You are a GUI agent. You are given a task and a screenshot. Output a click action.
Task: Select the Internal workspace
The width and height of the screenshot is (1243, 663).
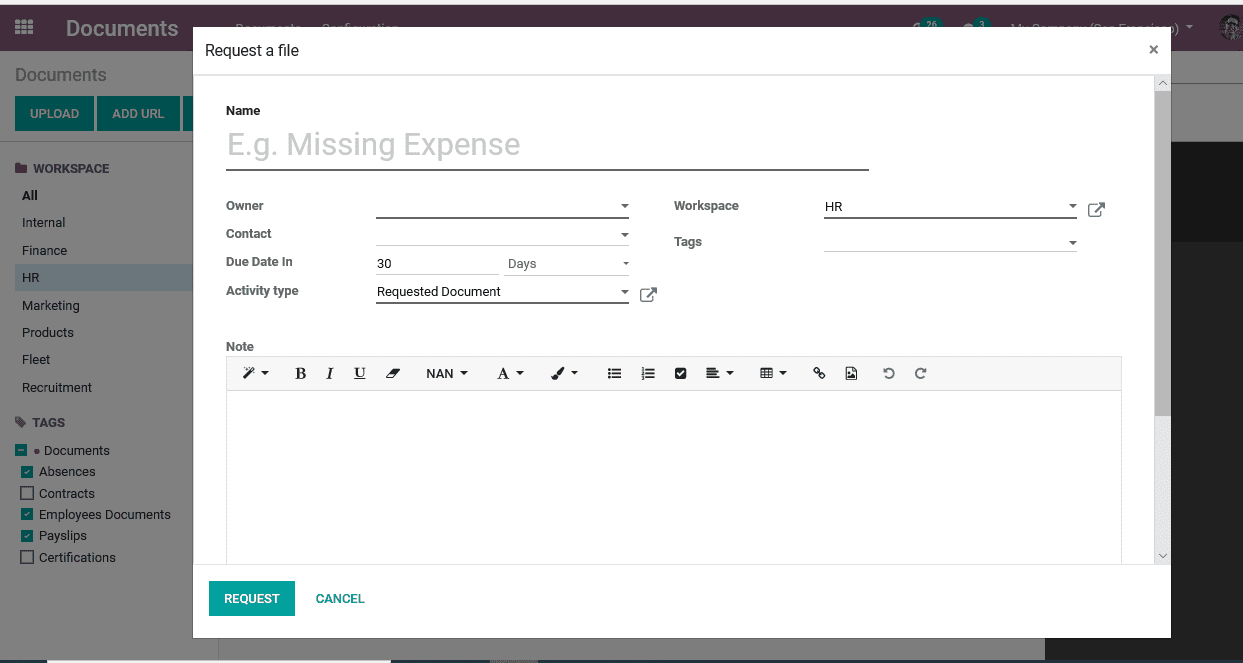44,223
